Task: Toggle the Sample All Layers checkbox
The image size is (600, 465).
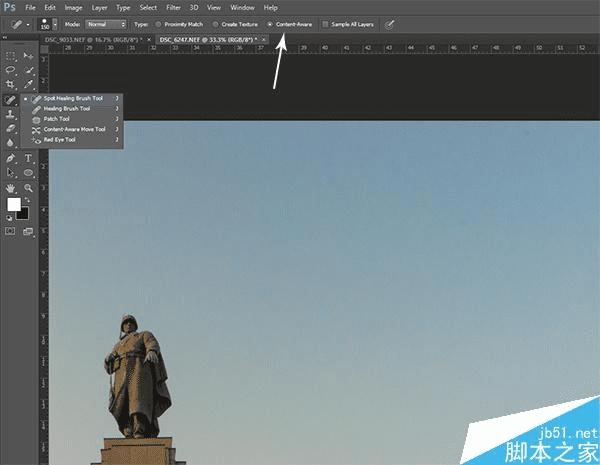Action: (x=325, y=23)
